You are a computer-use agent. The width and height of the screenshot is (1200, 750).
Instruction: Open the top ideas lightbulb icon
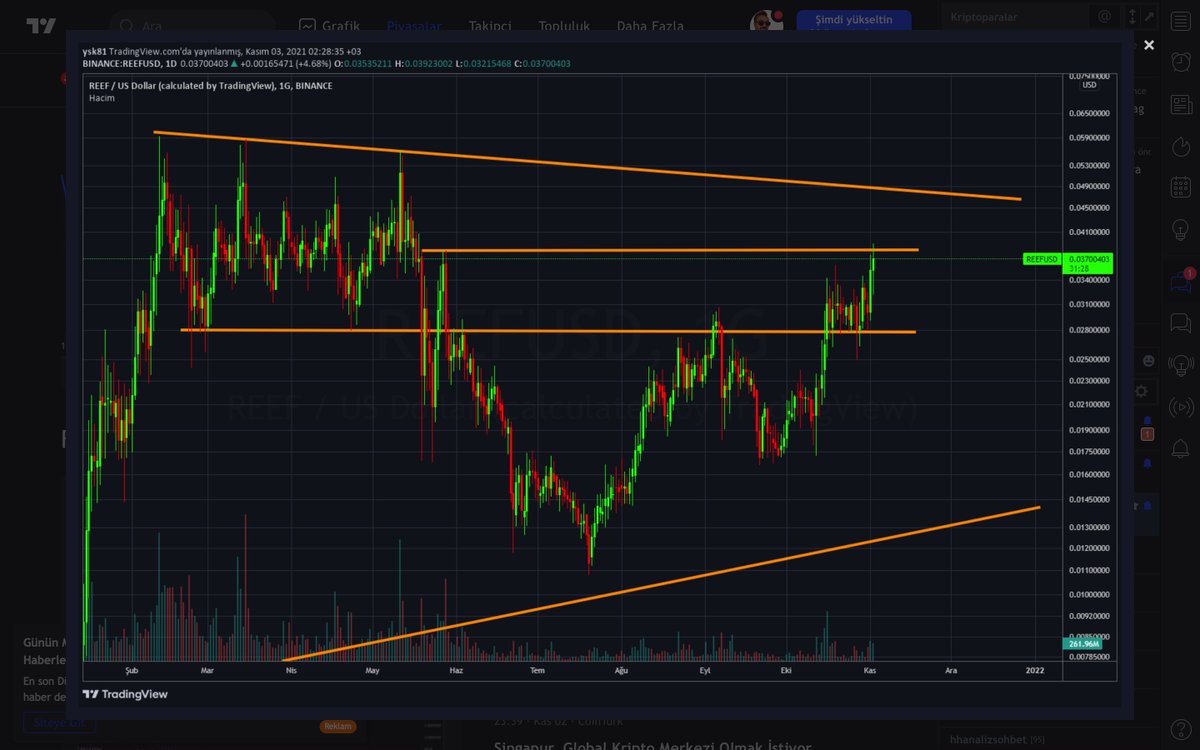point(1179,230)
